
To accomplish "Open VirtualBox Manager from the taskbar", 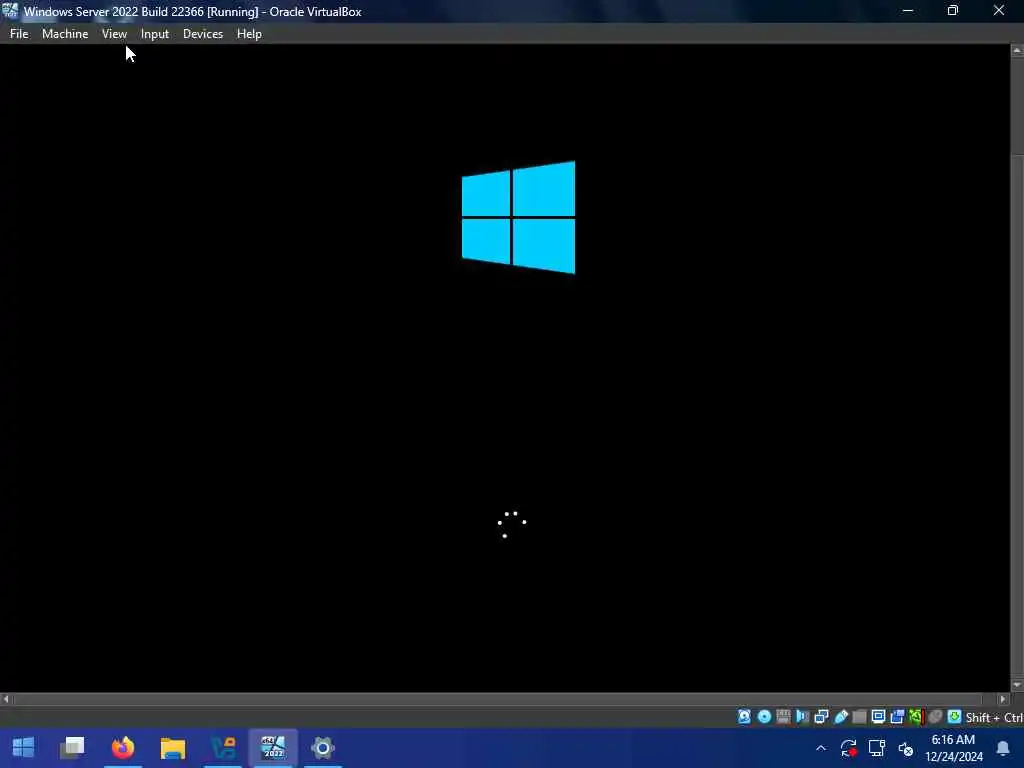I will (223, 747).
